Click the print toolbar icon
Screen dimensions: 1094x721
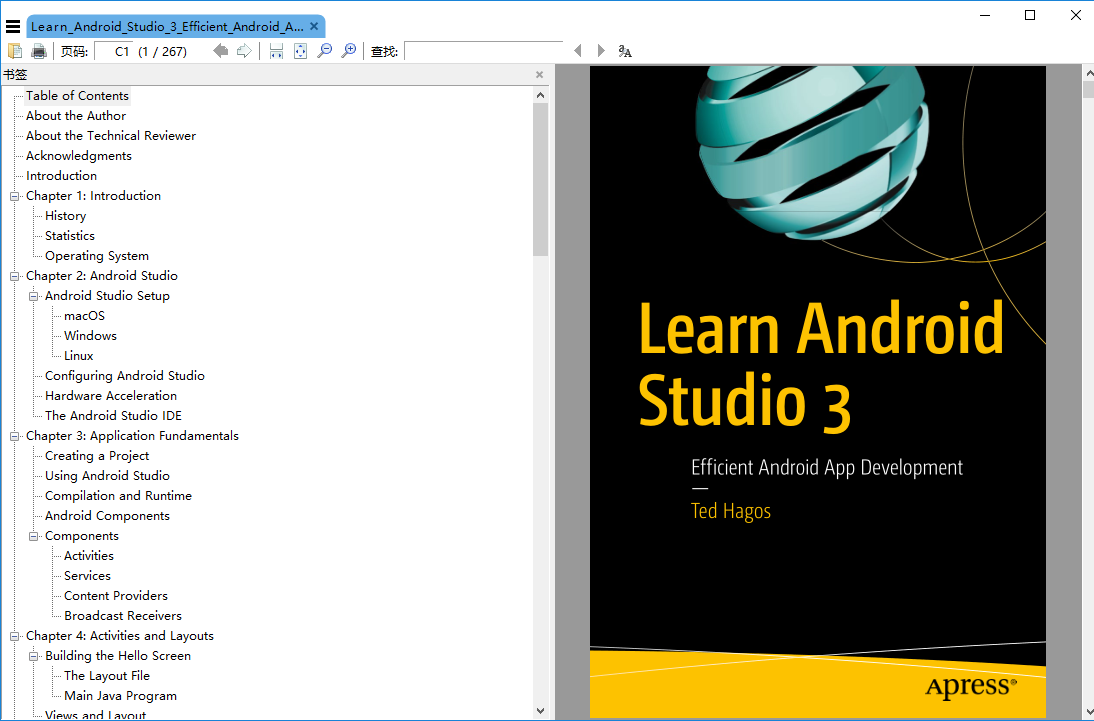pos(39,51)
